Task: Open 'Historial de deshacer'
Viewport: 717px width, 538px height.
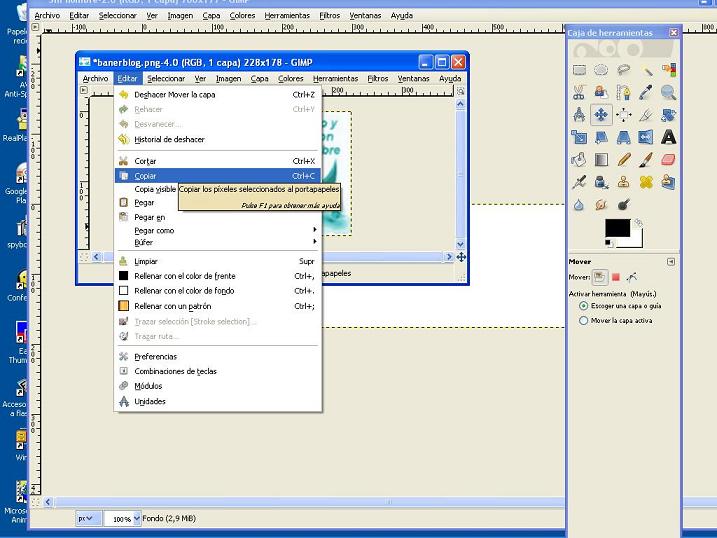Action: click(x=217, y=139)
